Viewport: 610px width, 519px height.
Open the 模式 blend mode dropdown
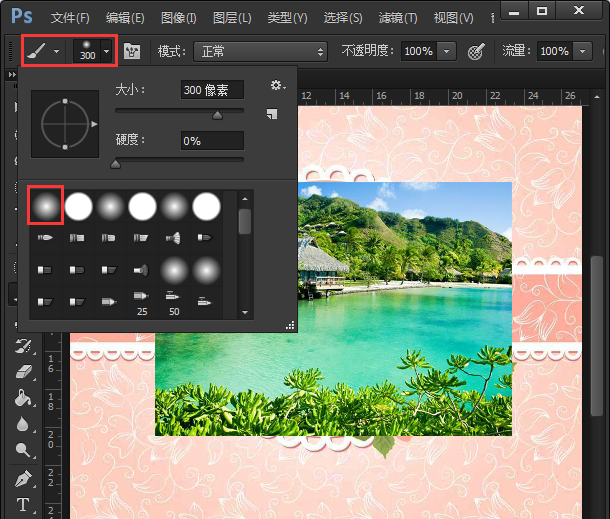(261, 51)
